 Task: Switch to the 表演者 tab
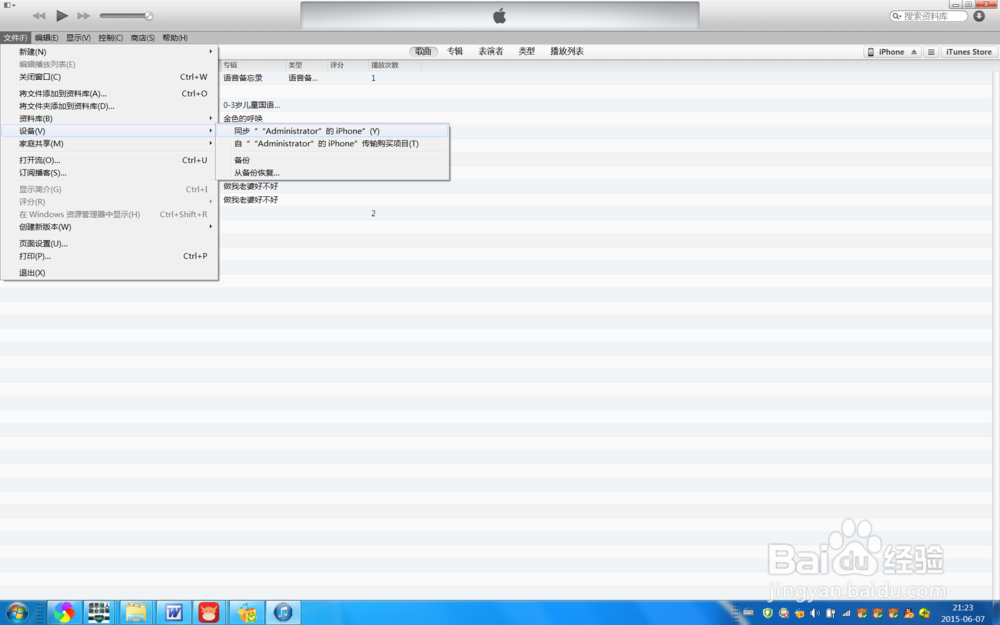click(x=491, y=51)
